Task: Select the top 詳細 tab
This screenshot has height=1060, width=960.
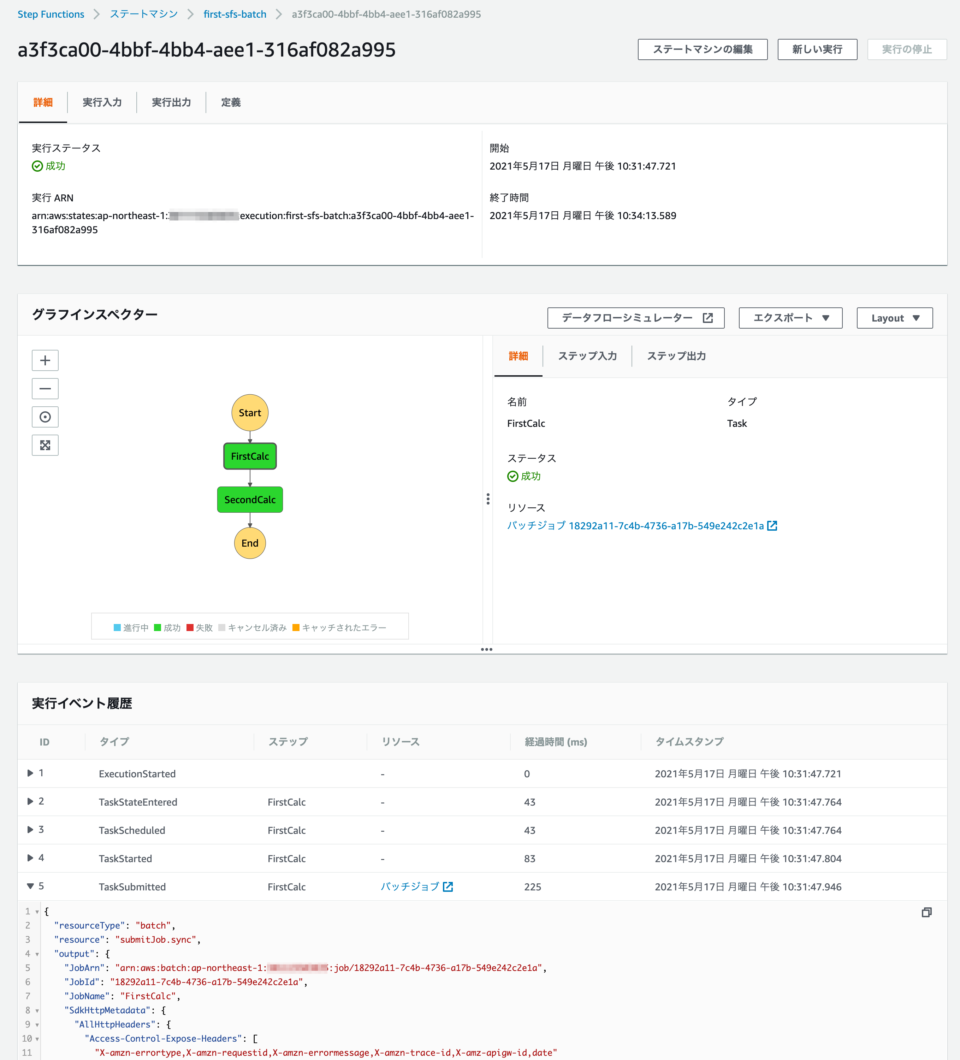Action: pos(43,103)
